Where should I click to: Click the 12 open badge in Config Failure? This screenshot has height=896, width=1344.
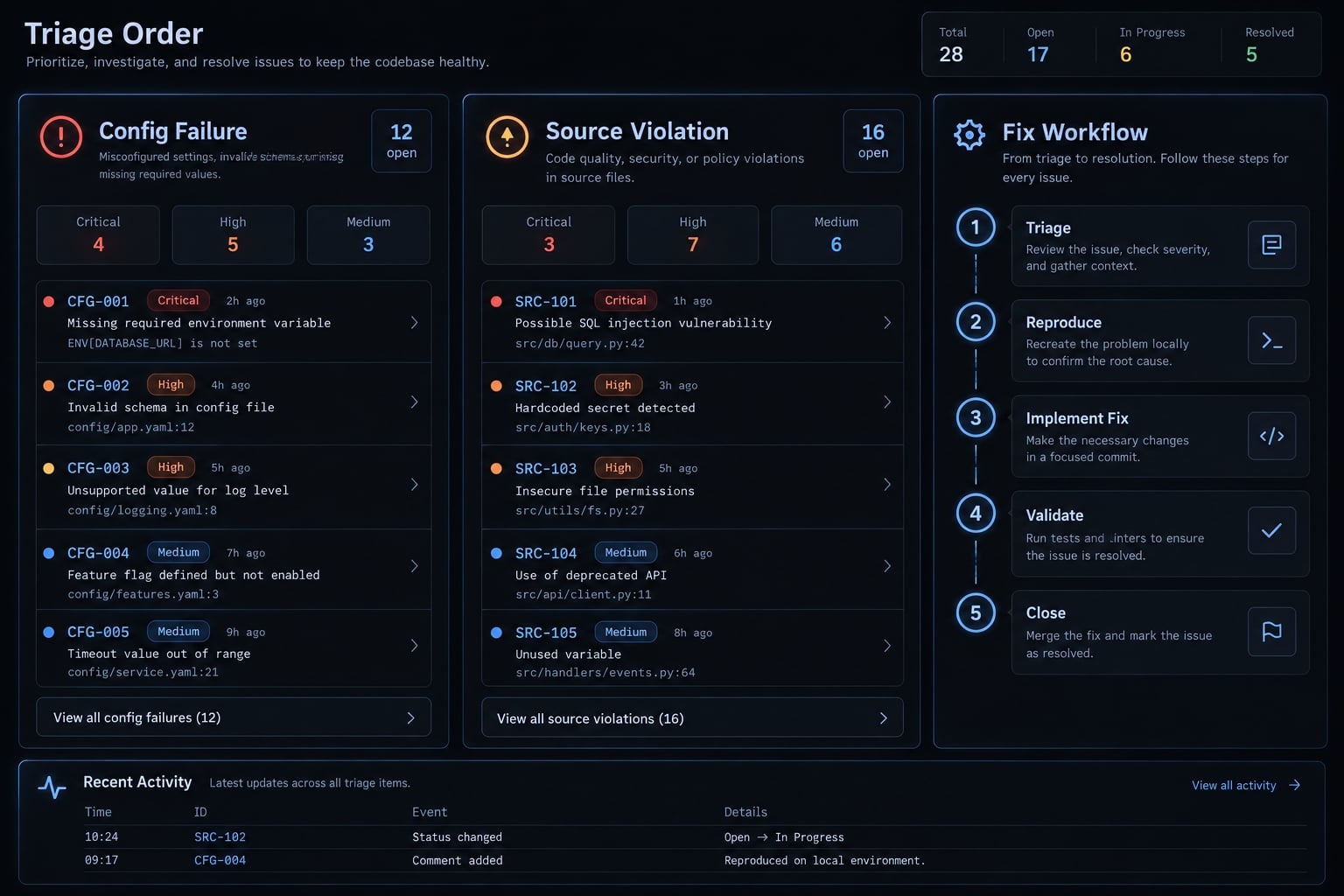tap(402, 141)
